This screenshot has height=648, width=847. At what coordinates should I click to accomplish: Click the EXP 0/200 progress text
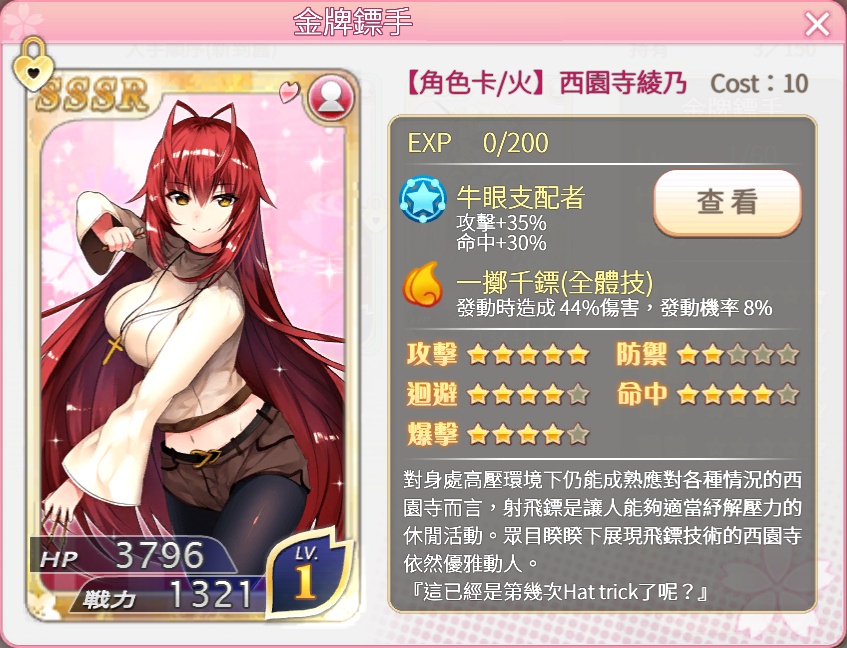[478, 143]
